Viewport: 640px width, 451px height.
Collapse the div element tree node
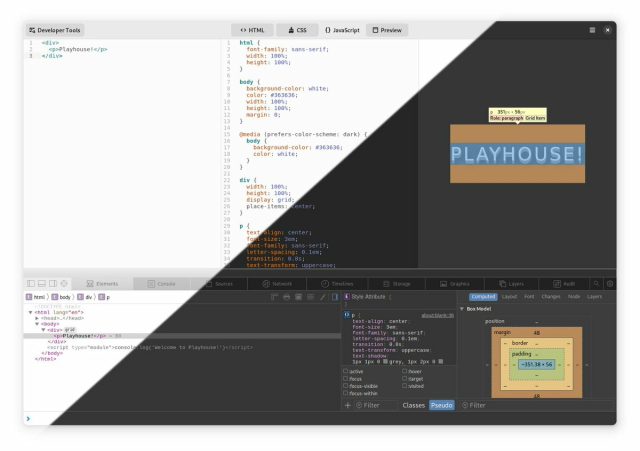tap(43, 329)
